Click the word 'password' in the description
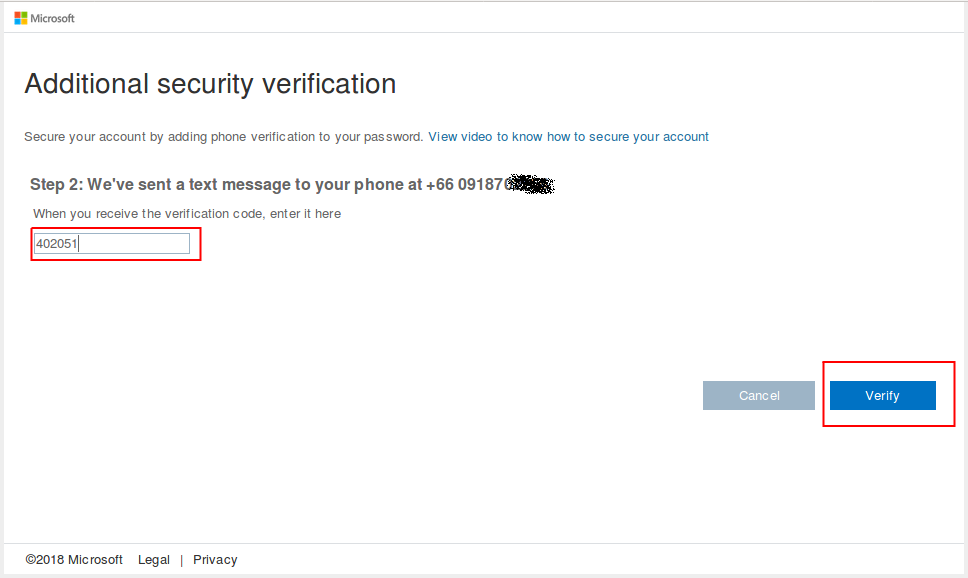This screenshot has height=578, width=968. pyautogui.click(x=393, y=137)
